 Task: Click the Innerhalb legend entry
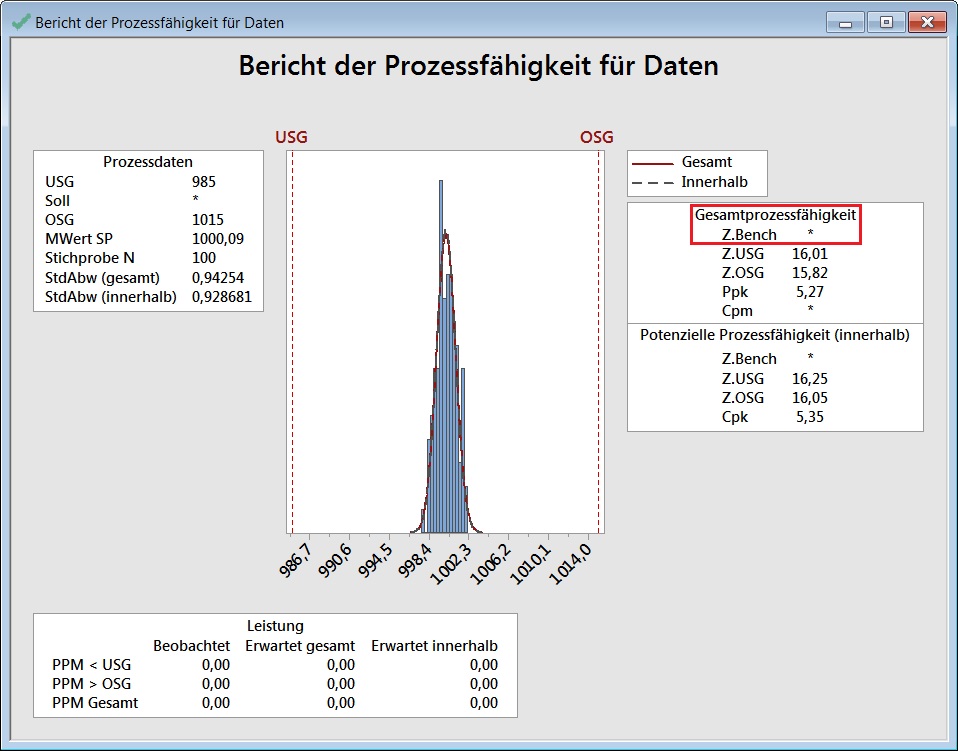714,181
